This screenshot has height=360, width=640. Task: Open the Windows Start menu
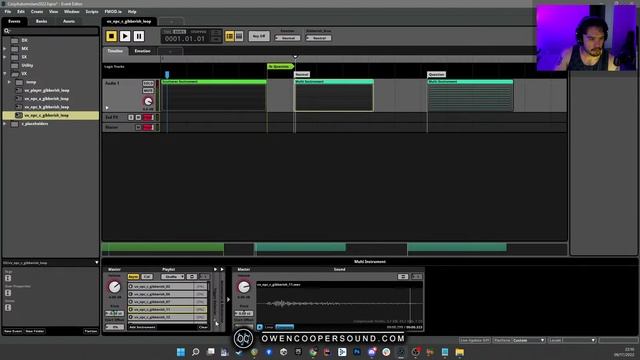tap(181, 352)
